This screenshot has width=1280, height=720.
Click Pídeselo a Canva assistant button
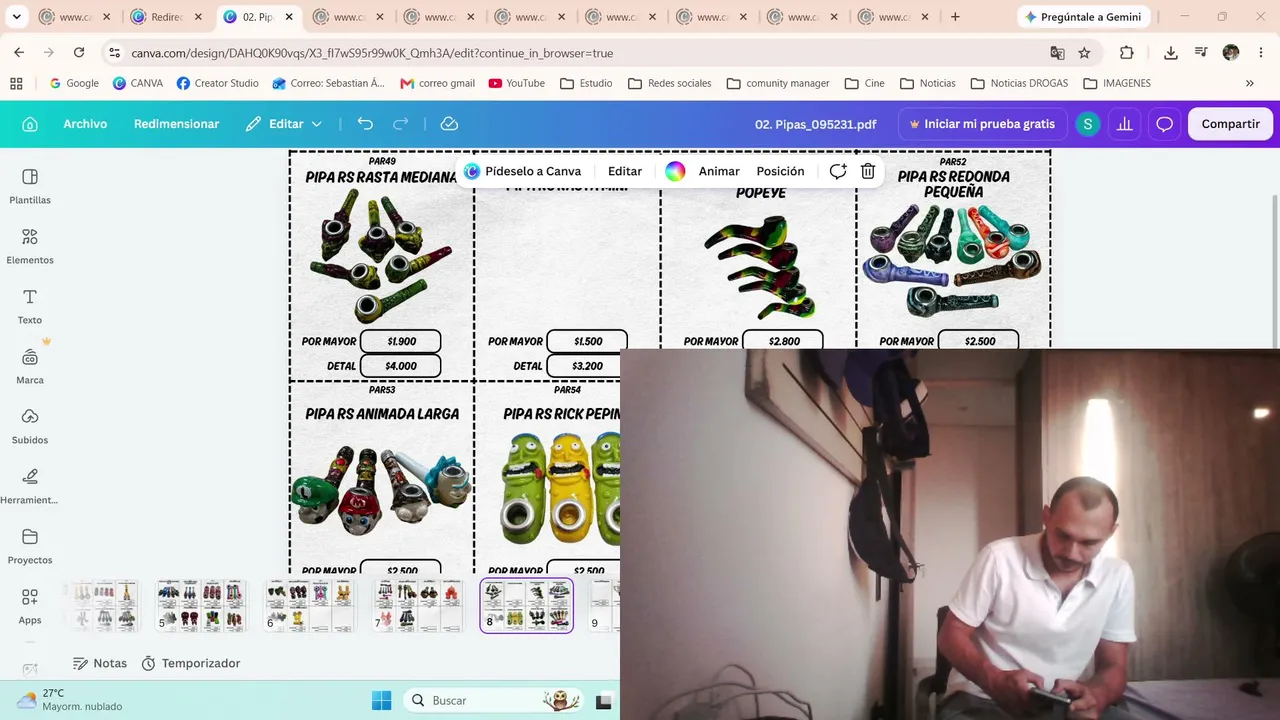tap(522, 171)
